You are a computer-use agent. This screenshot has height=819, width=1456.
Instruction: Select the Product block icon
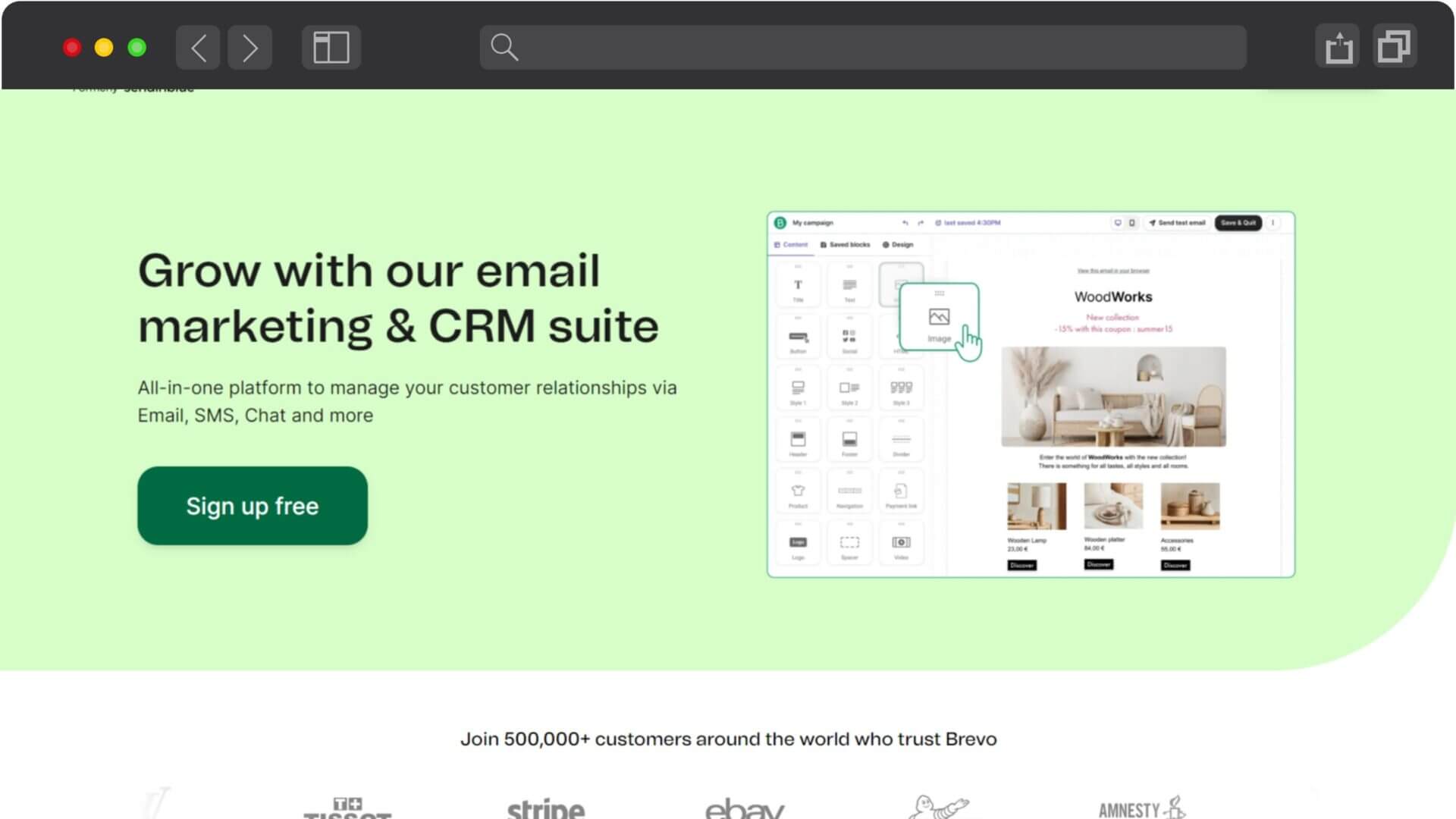tap(798, 492)
